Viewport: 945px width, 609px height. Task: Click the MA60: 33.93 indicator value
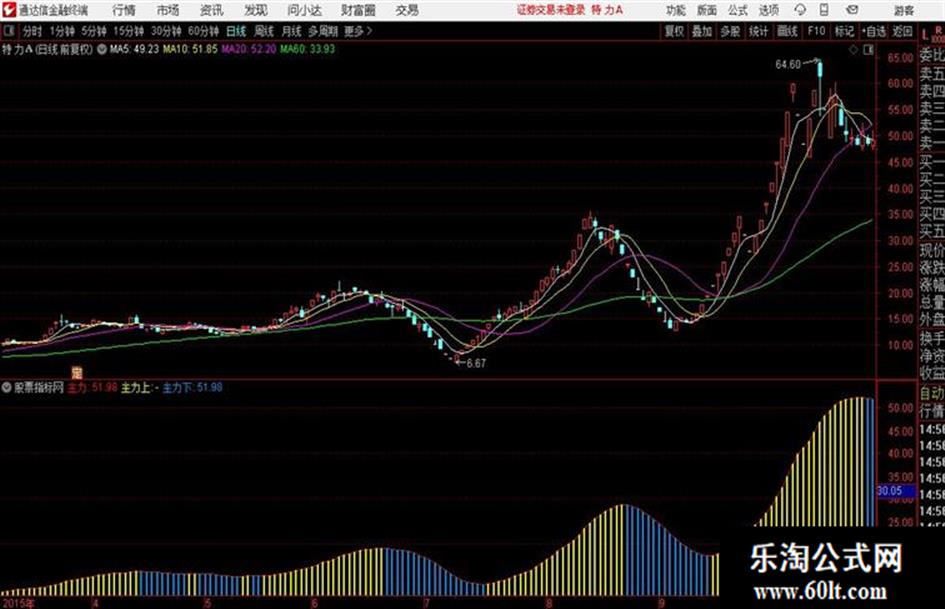click(307, 49)
